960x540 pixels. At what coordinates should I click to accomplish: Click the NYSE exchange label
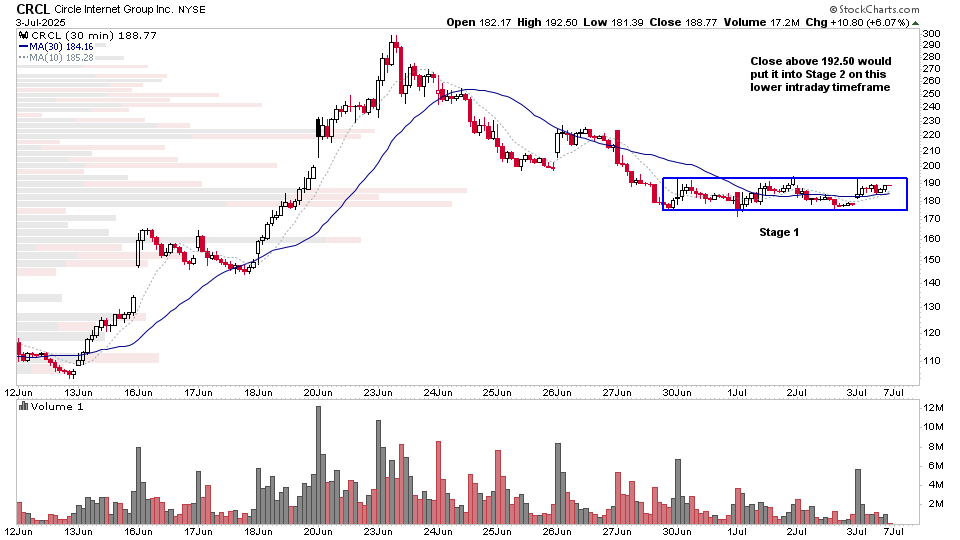tap(192, 10)
